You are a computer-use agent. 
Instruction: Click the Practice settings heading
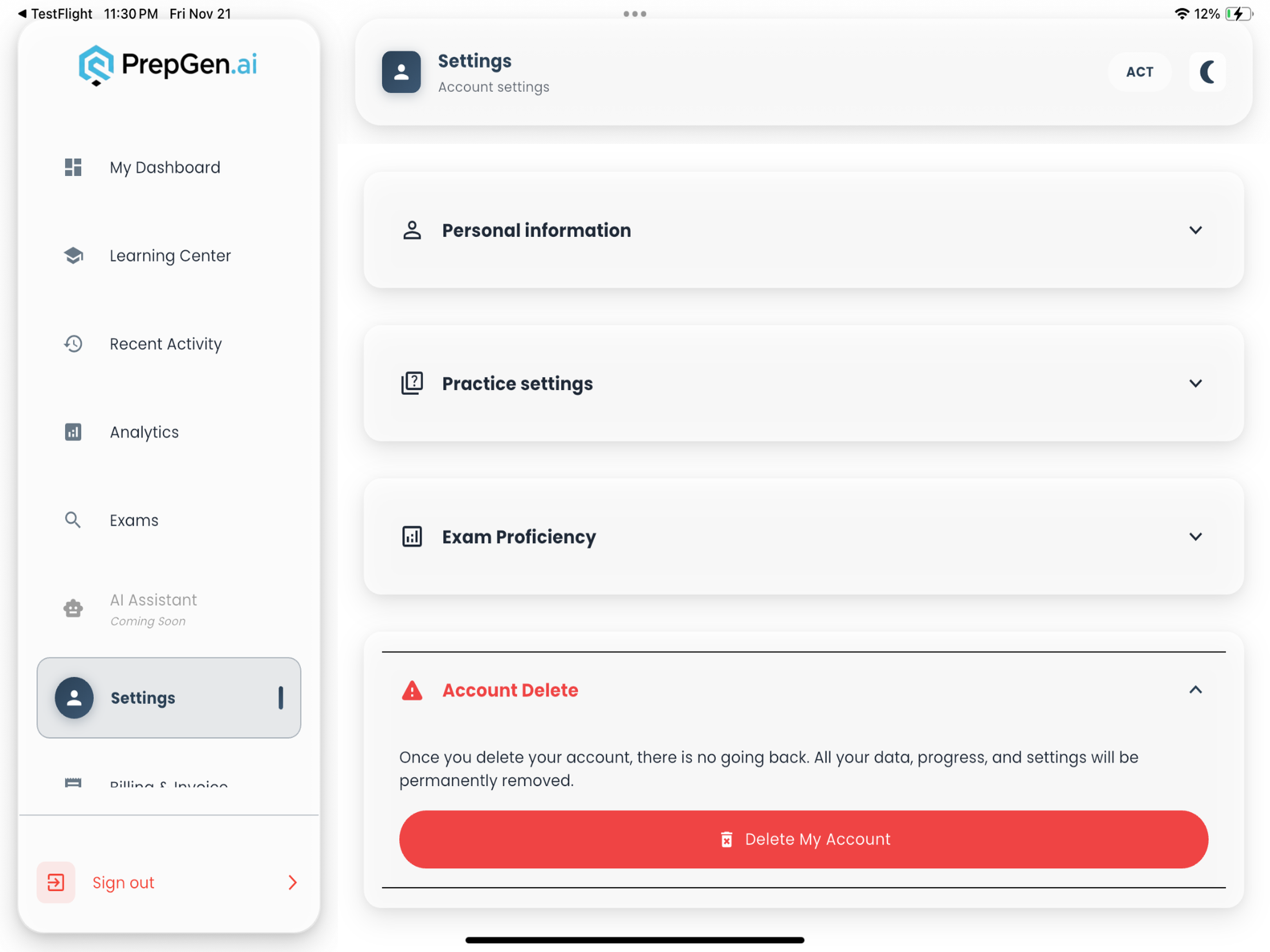pyautogui.click(x=517, y=383)
